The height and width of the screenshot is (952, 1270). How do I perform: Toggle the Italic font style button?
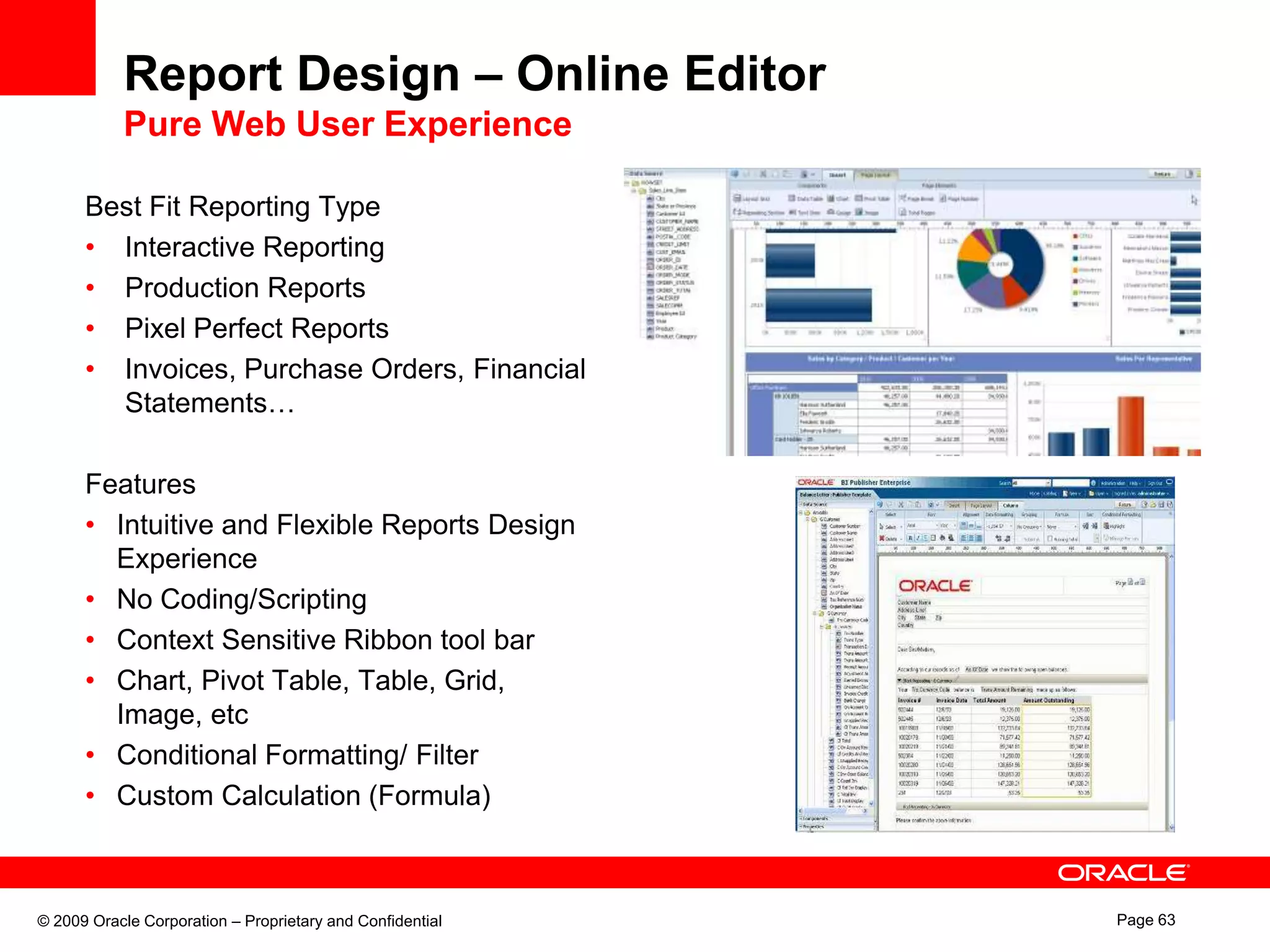(918, 539)
